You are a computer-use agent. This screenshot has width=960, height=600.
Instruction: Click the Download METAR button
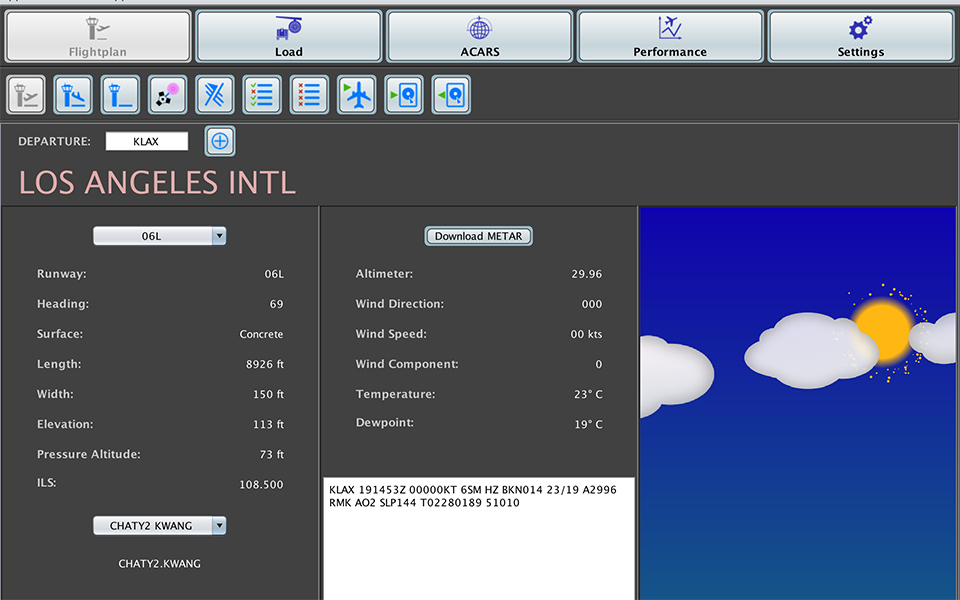pyautogui.click(x=479, y=236)
